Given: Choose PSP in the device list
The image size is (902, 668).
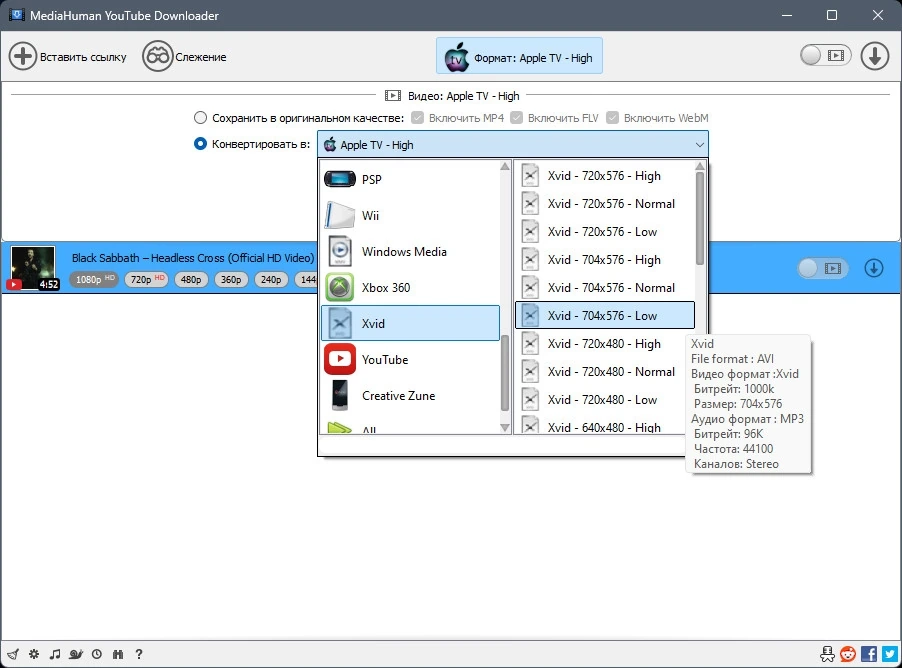Looking at the screenshot, I should (410, 179).
